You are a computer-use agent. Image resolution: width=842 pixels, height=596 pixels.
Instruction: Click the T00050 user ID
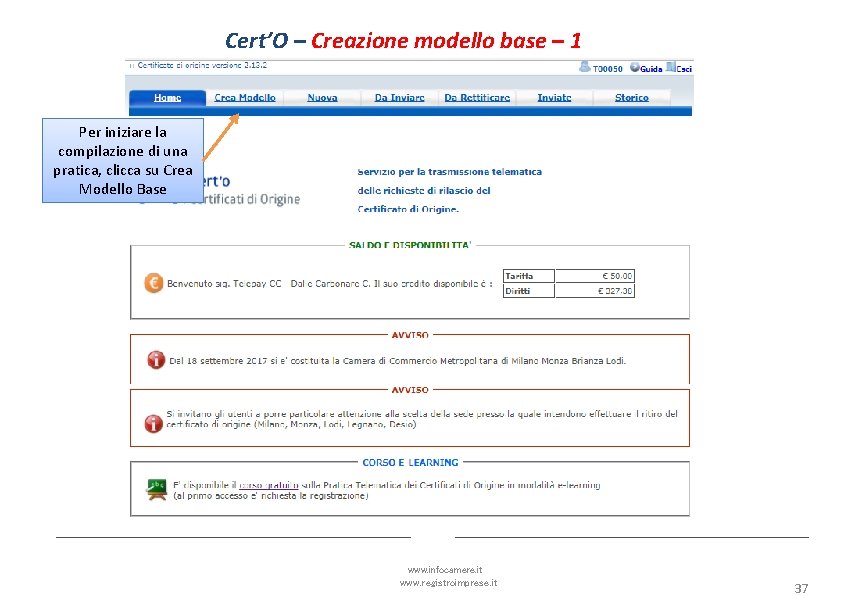click(607, 69)
